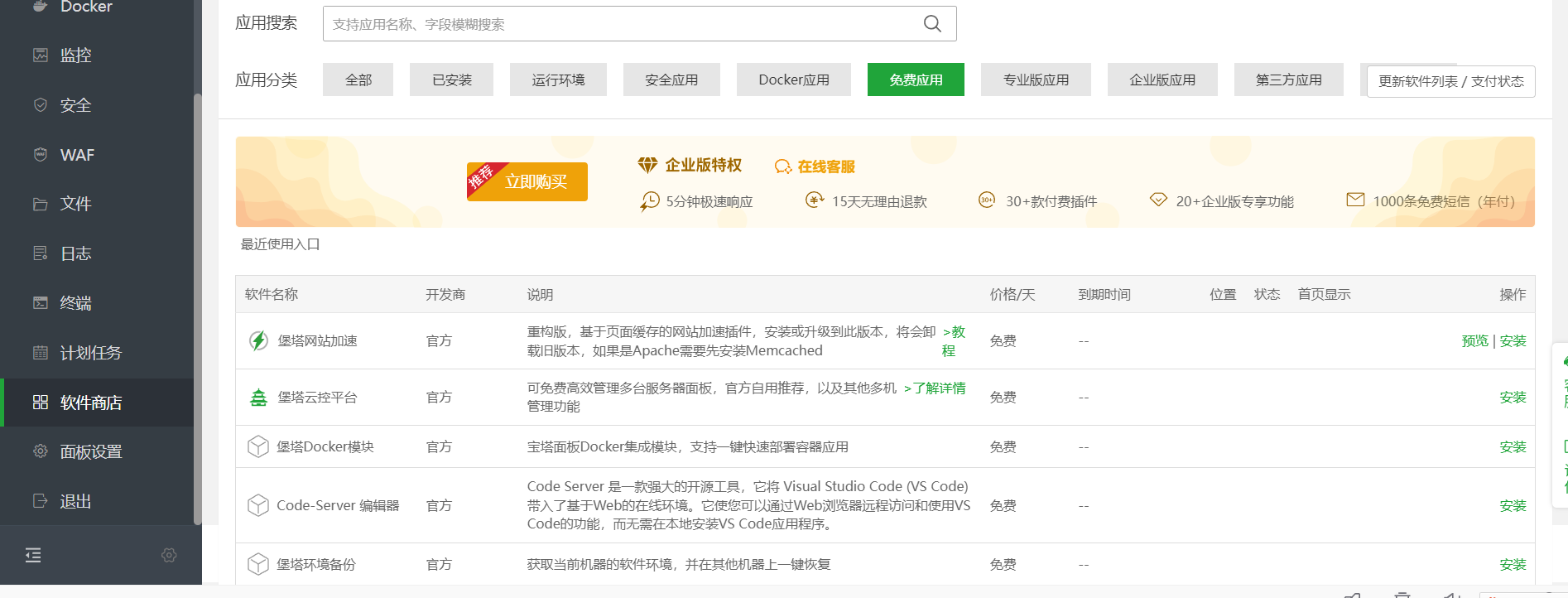Viewport: 1568px width, 598px height.
Task: Click the 价格/天 column header
Action: 1012,294
